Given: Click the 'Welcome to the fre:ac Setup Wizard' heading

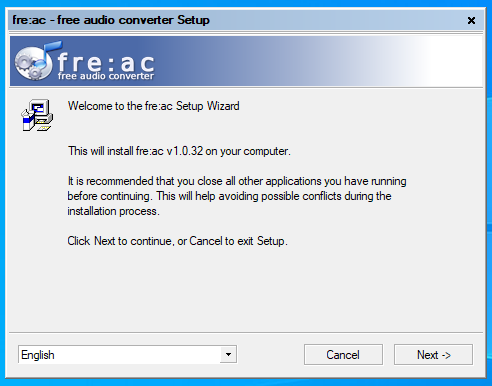Looking at the screenshot, I should click(x=154, y=106).
